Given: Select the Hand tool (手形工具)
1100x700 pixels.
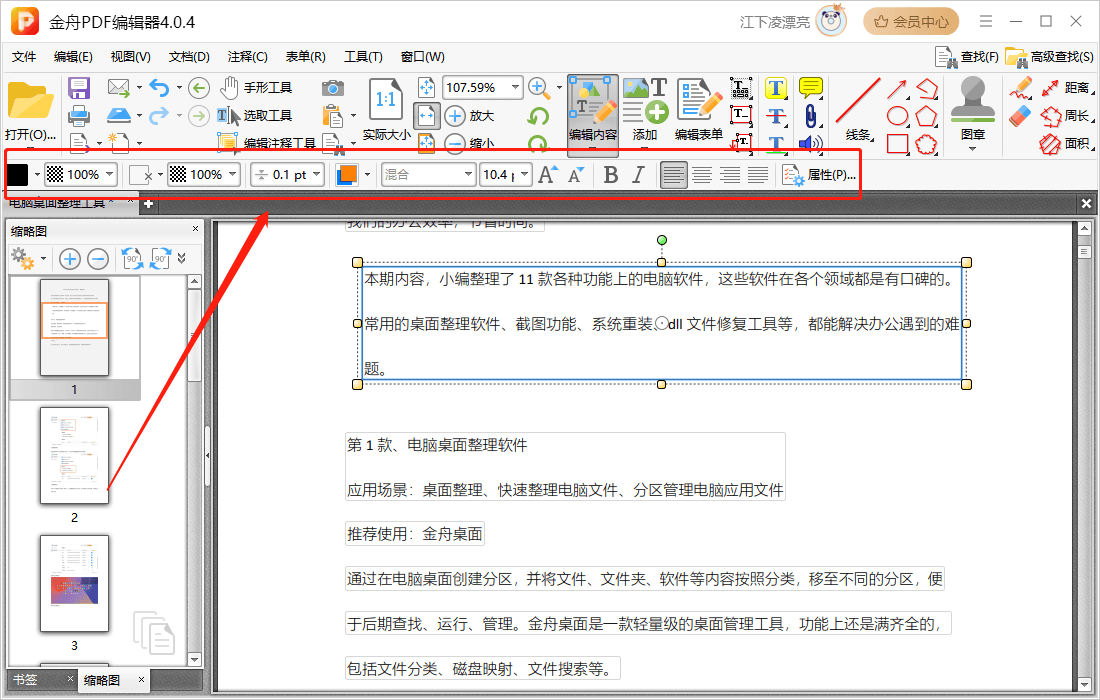Looking at the screenshot, I should tap(255, 88).
